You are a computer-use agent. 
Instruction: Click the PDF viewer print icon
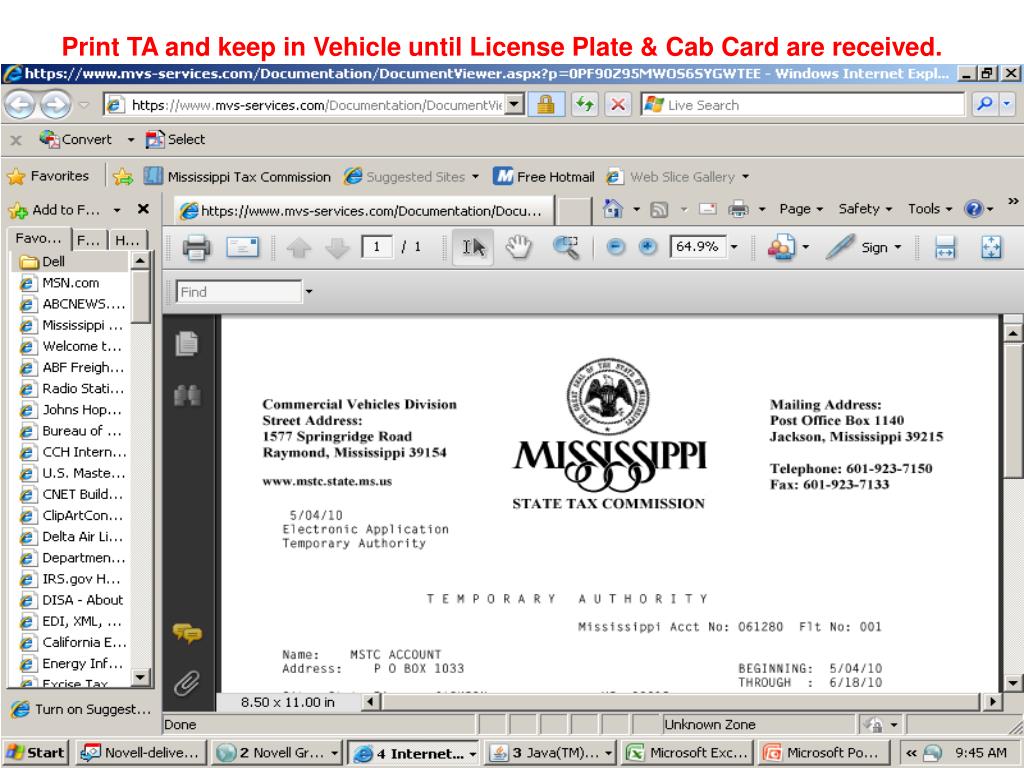click(x=197, y=248)
